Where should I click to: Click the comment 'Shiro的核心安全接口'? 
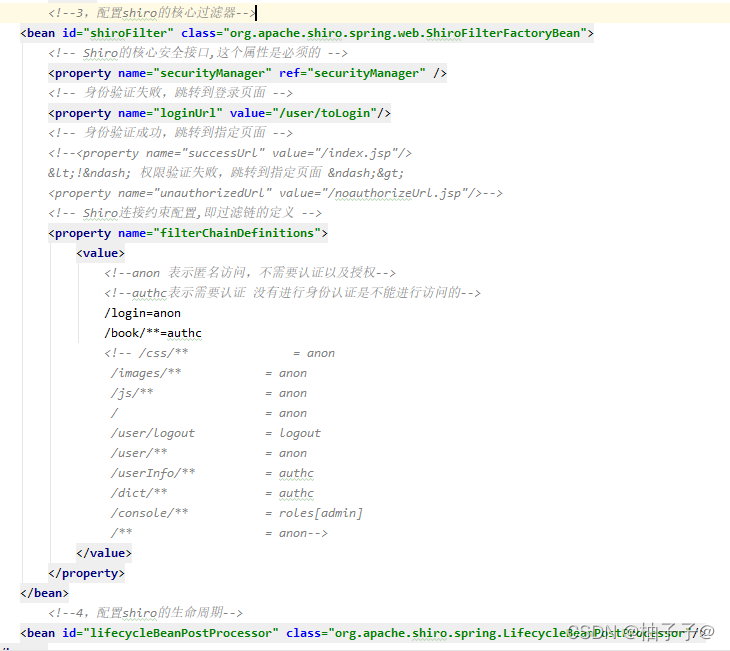pyautogui.click(x=198, y=53)
